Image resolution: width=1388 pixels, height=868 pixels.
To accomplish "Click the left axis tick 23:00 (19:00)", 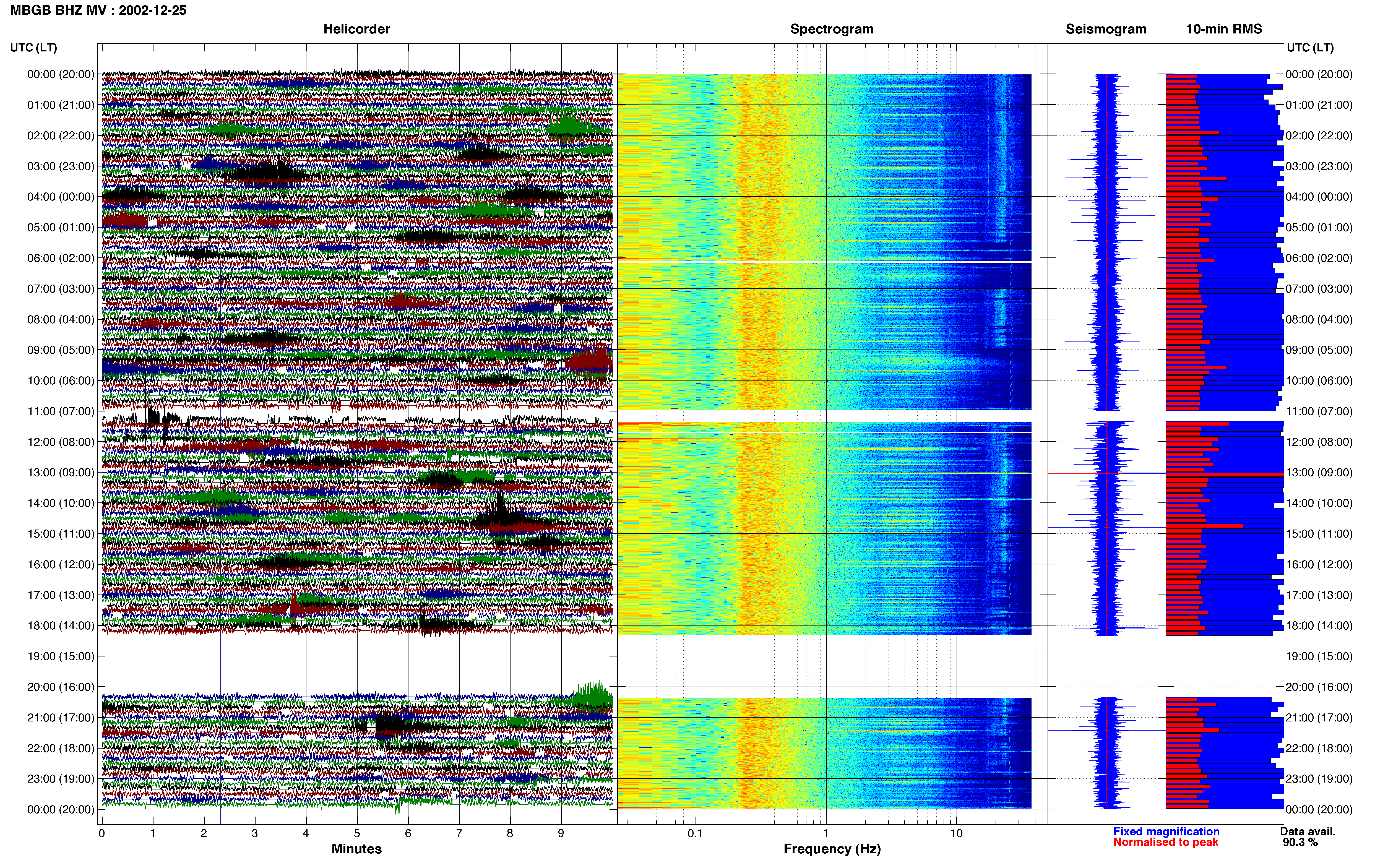I will point(61,779).
